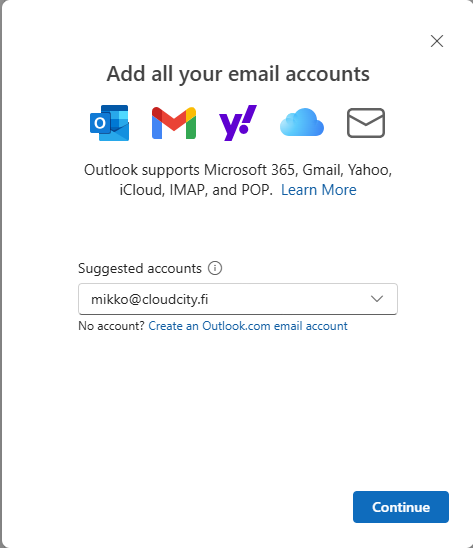Image resolution: width=473 pixels, height=548 pixels.
Task: Select the mikko@cloudcity.fi account field
Action: [x=238, y=299]
